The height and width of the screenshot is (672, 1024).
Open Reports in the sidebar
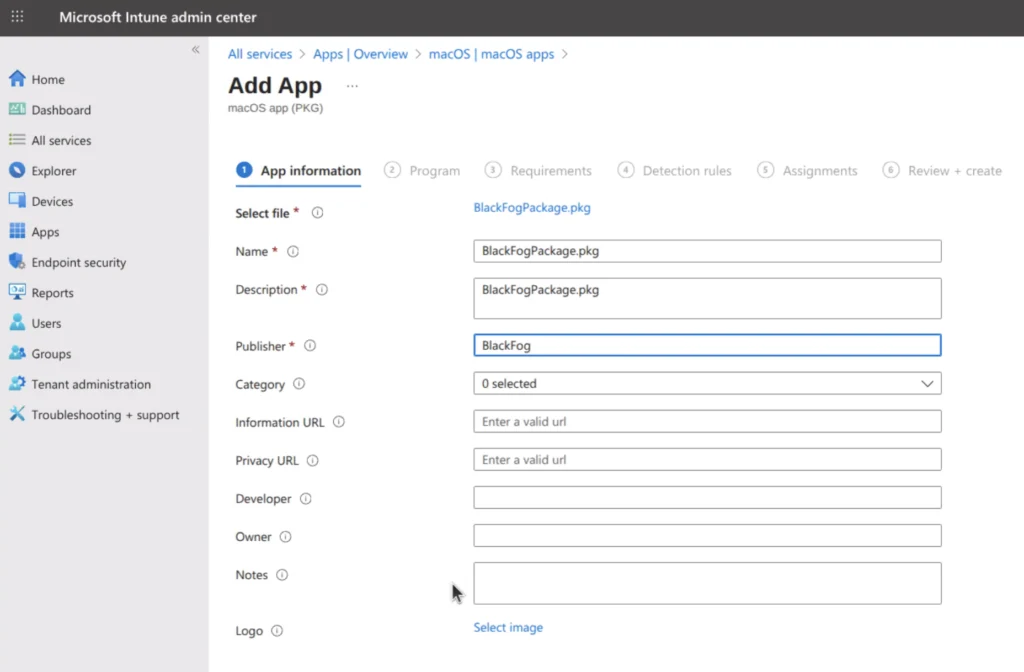click(x=52, y=293)
